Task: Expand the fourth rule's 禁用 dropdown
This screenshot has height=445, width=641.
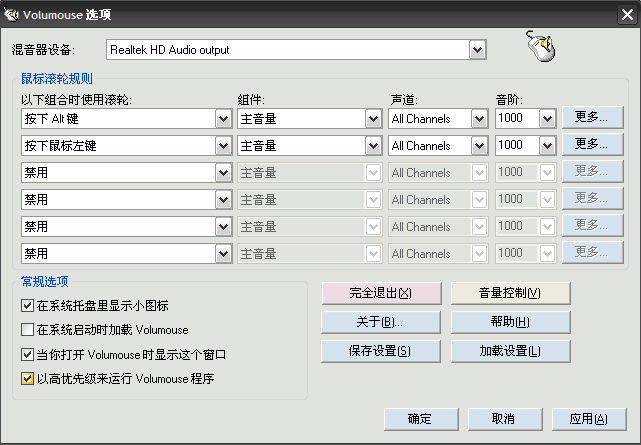Action: [223, 200]
